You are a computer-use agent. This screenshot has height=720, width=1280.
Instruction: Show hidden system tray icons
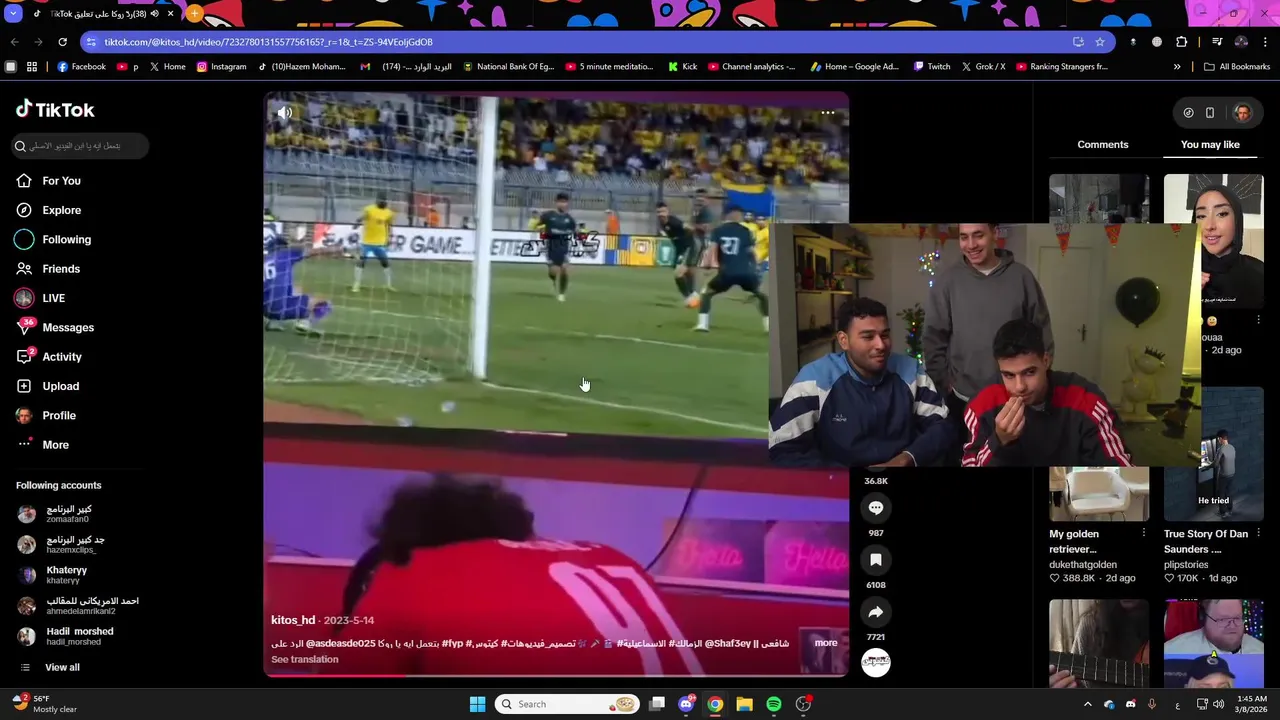coord(1088,704)
